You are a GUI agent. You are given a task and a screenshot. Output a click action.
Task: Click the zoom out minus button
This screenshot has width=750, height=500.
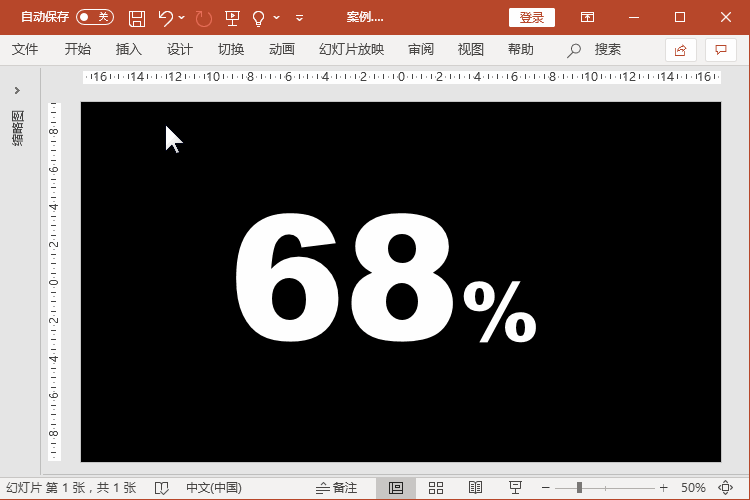point(545,488)
